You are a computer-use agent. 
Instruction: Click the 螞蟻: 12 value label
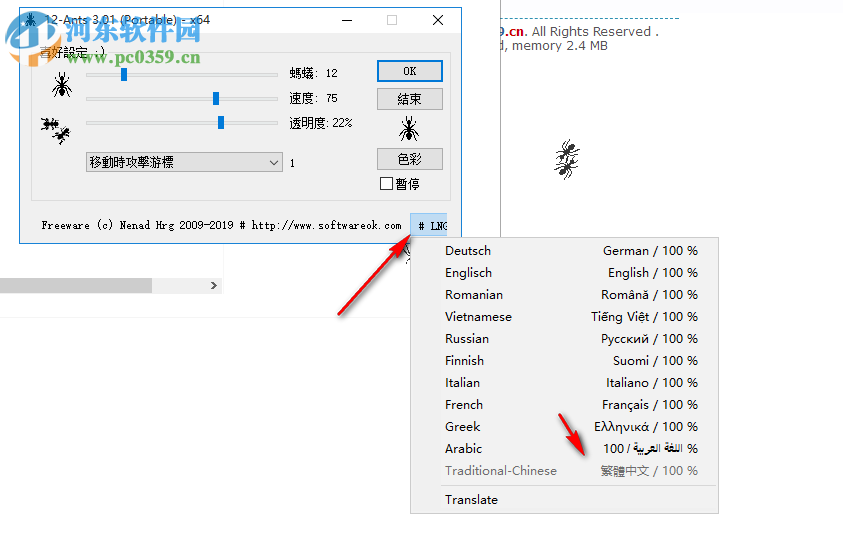coord(313,73)
